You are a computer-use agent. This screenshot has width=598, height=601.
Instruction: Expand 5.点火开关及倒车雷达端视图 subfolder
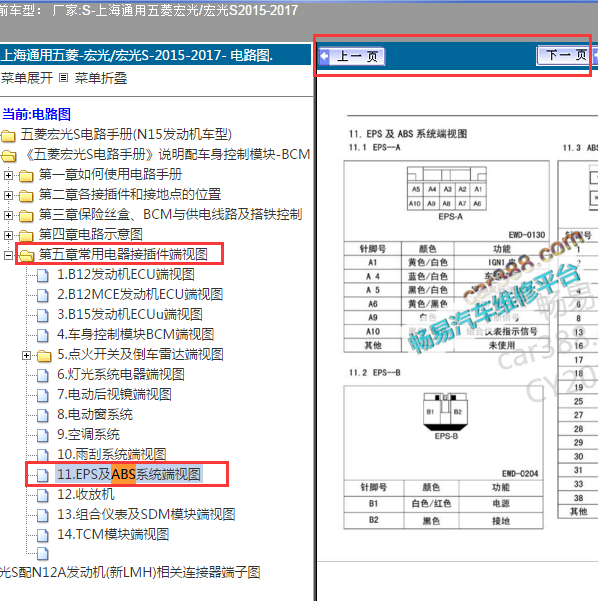pos(26,355)
